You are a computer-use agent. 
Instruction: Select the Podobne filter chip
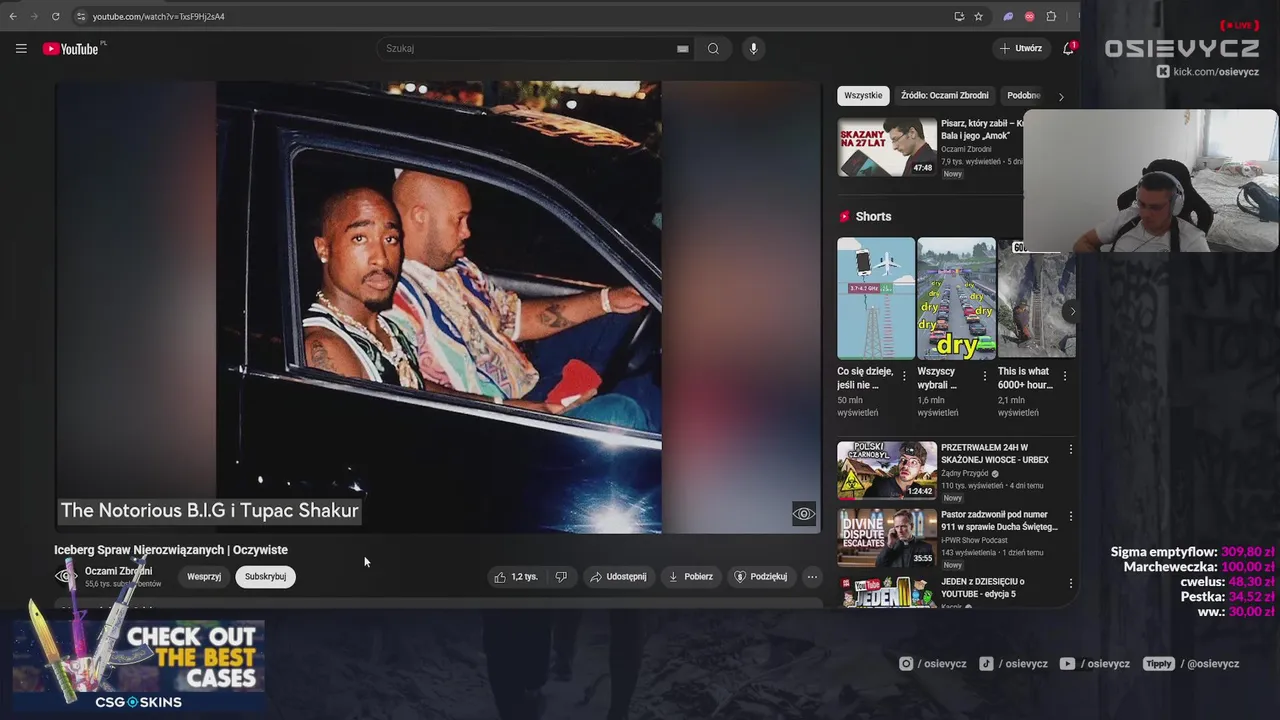point(1024,95)
